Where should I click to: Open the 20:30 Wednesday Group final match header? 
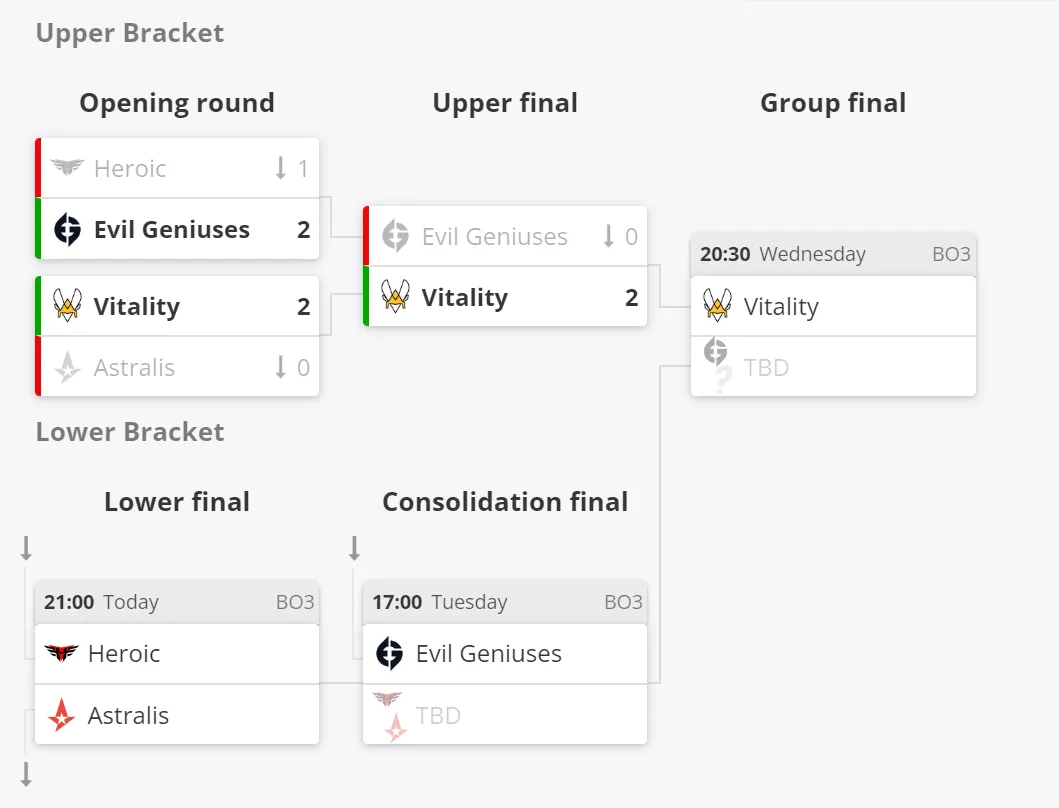[833, 254]
